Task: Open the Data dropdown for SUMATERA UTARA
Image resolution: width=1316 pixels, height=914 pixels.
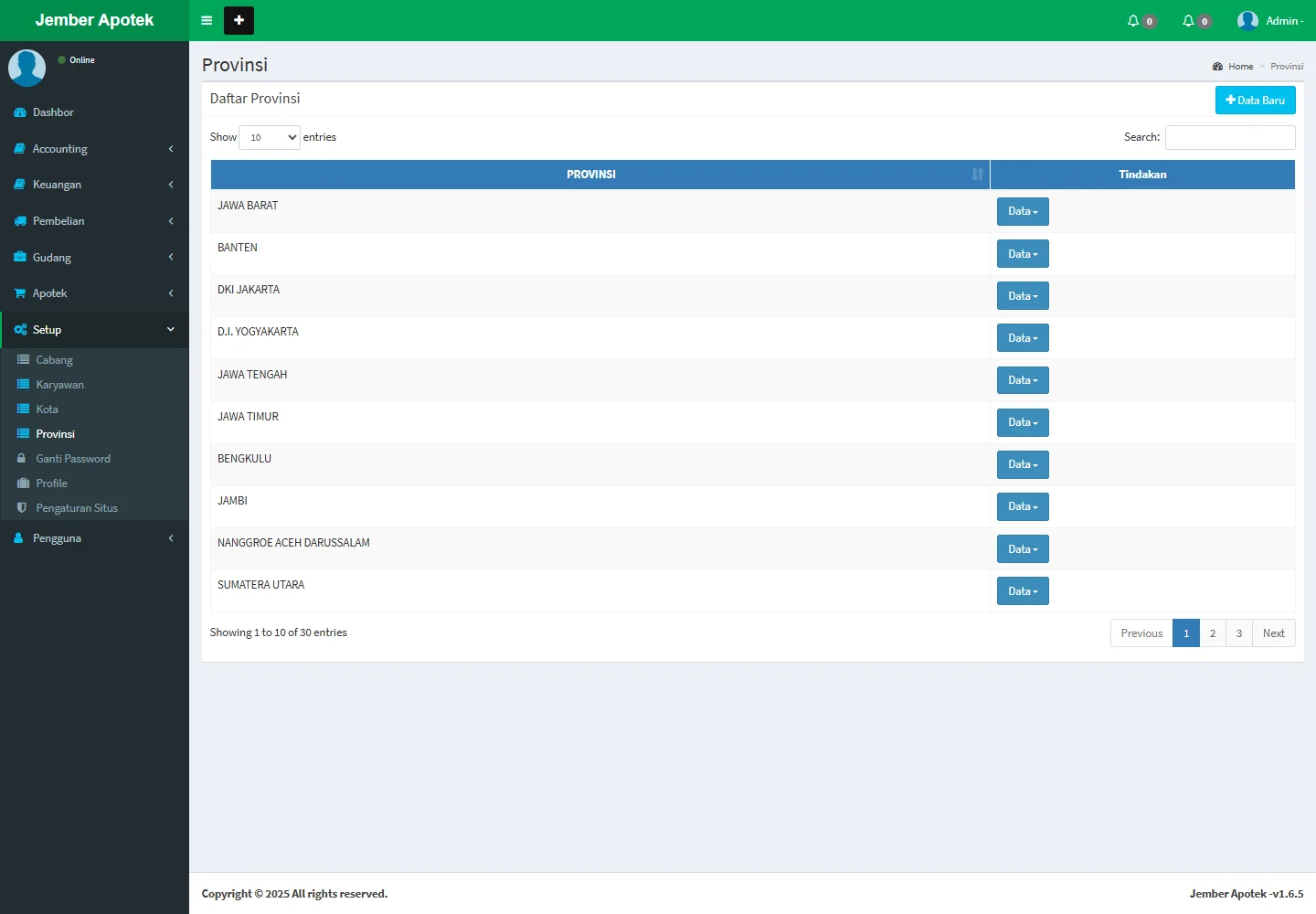Action: pyautogui.click(x=1023, y=591)
